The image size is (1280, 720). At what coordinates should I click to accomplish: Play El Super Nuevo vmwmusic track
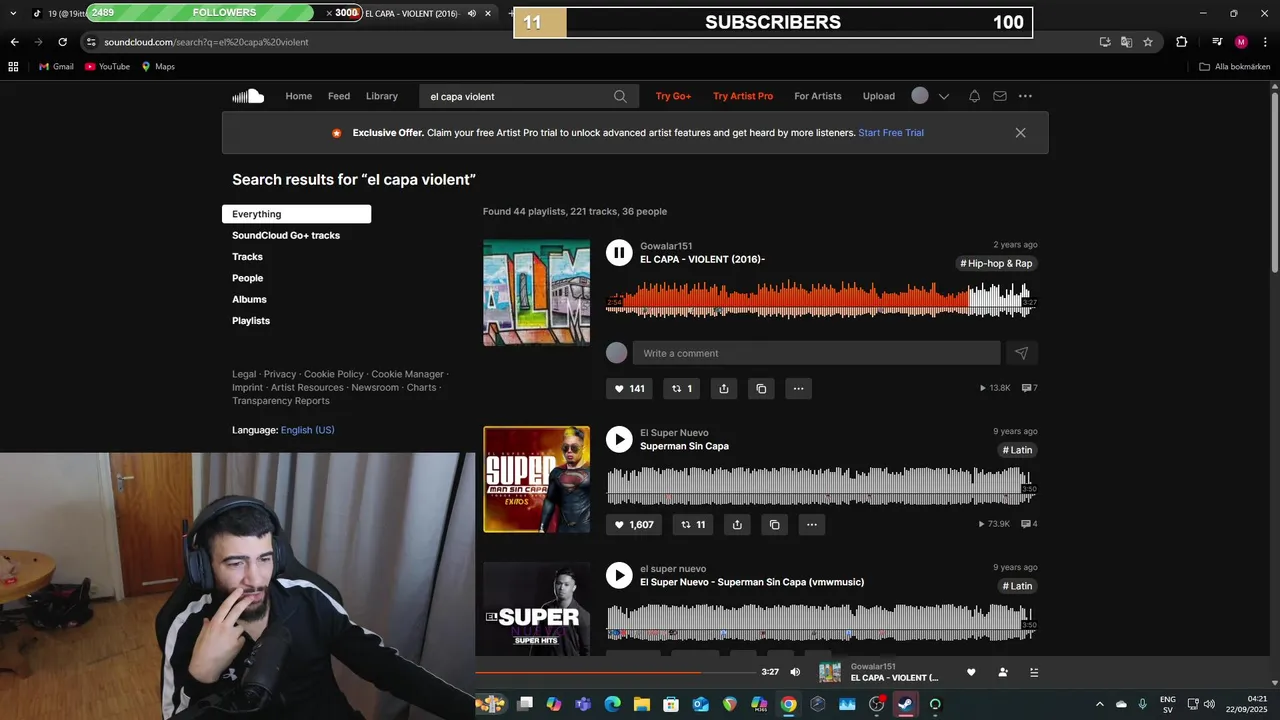point(619,576)
